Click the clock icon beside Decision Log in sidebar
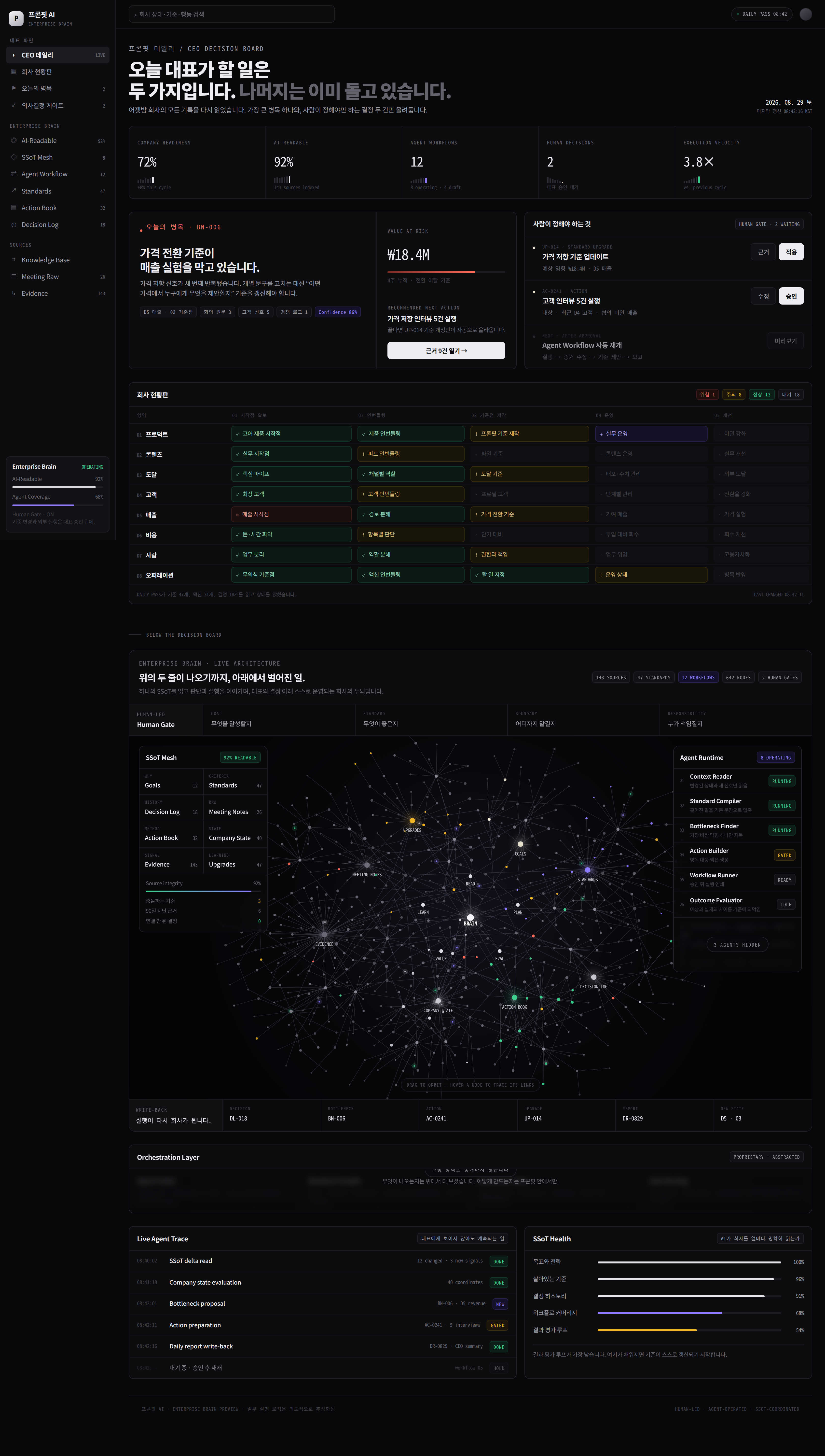Image resolution: width=825 pixels, height=1456 pixels. [14, 225]
